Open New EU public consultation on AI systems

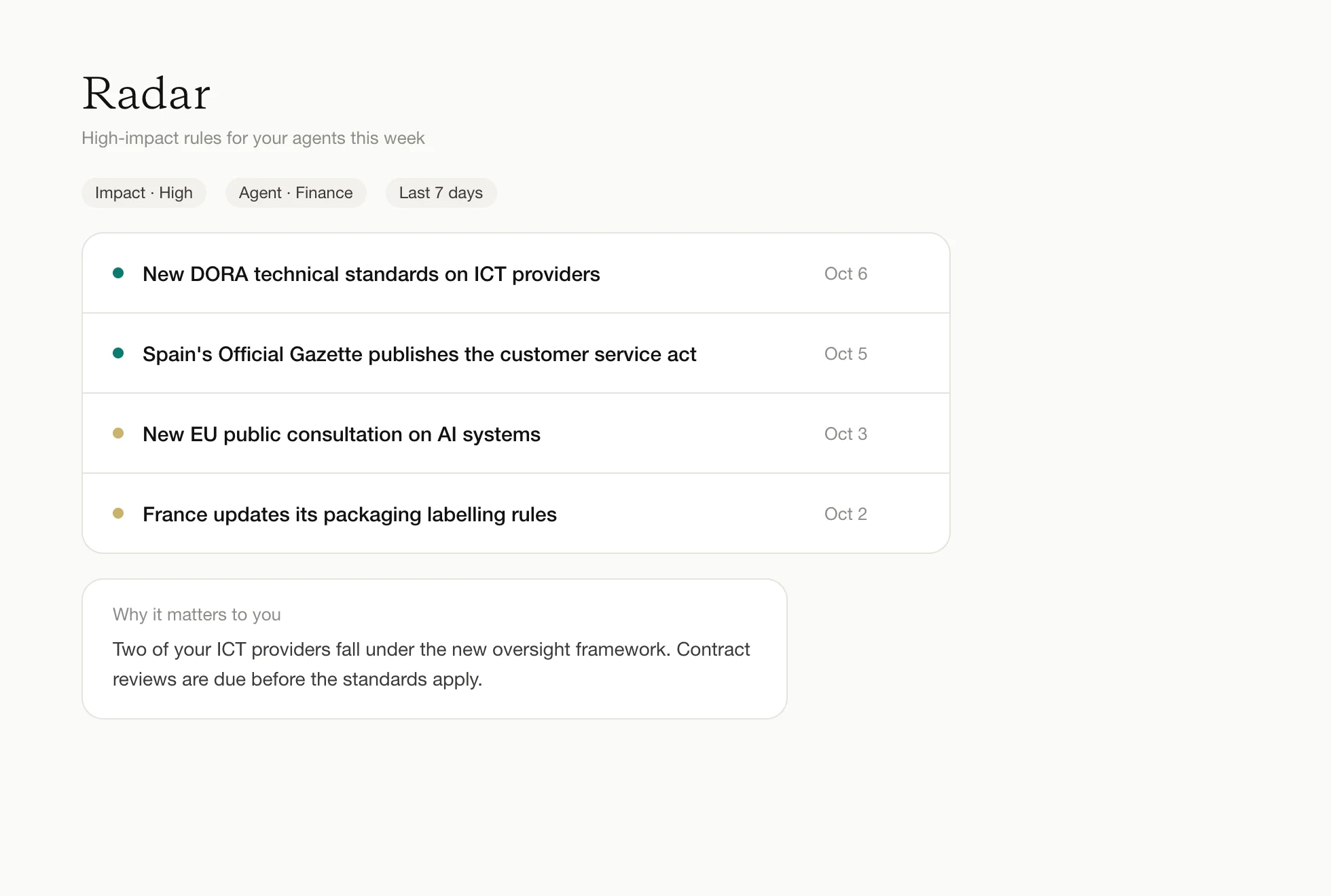tap(516, 434)
